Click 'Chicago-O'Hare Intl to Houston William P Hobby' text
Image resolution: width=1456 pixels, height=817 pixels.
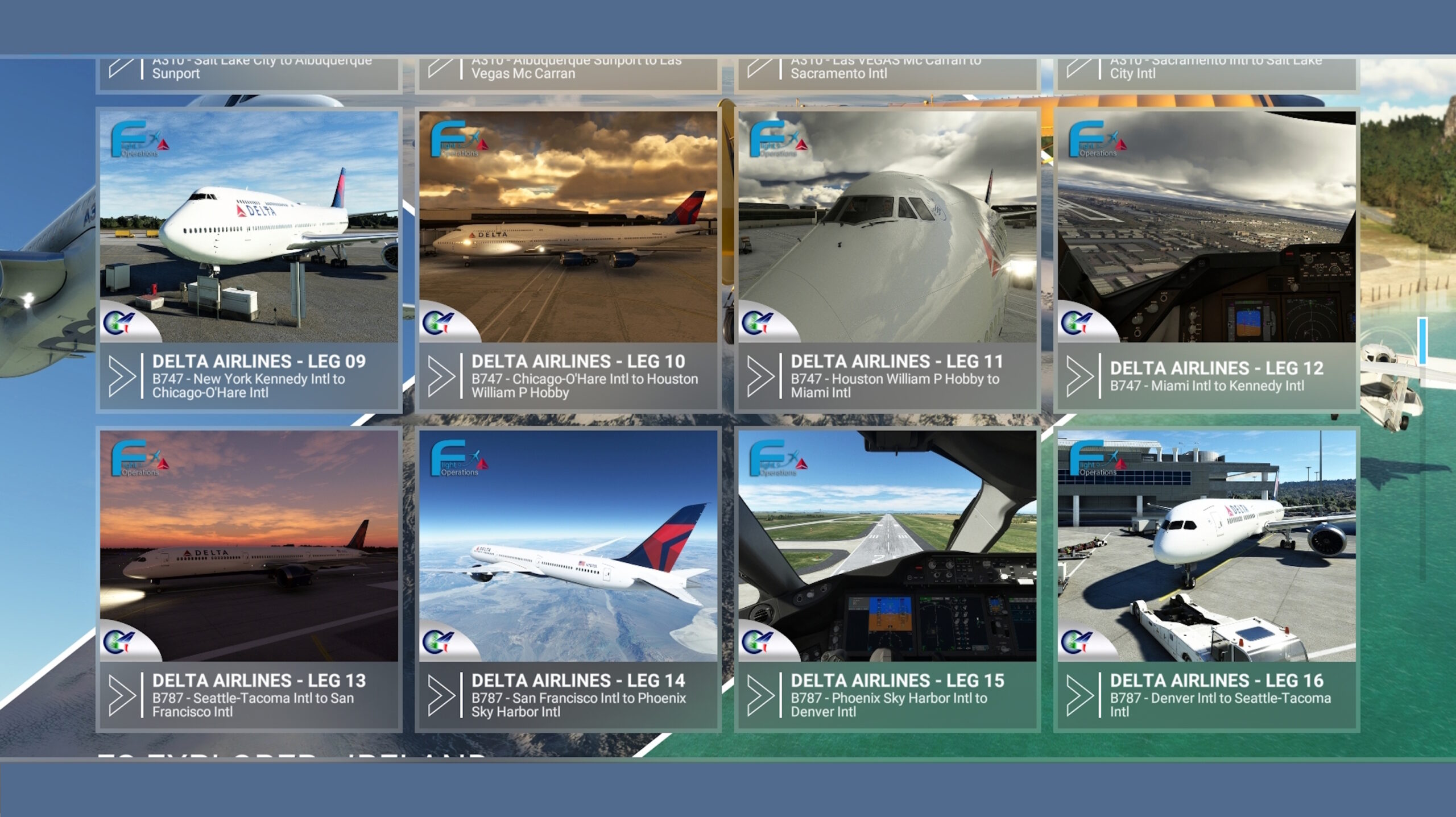[585, 386]
